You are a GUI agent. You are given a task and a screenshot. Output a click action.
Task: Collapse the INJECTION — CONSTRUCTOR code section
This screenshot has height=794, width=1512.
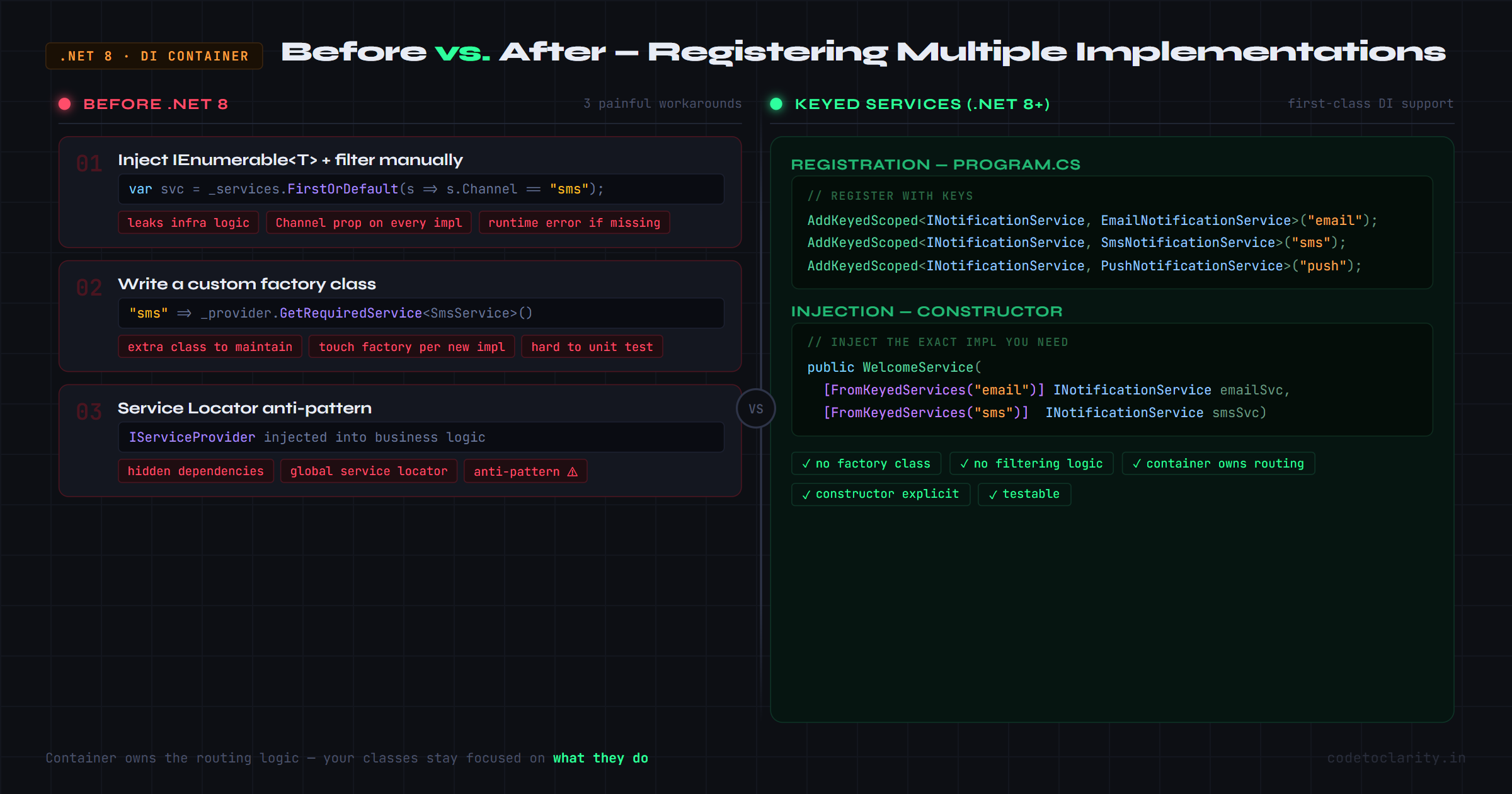click(x=927, y=311)
